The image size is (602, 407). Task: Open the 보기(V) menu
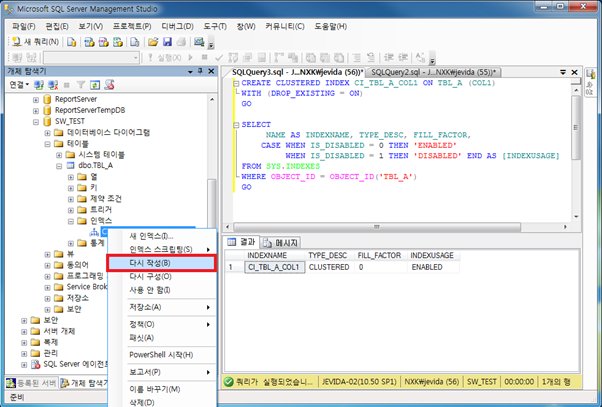[91, 26]
